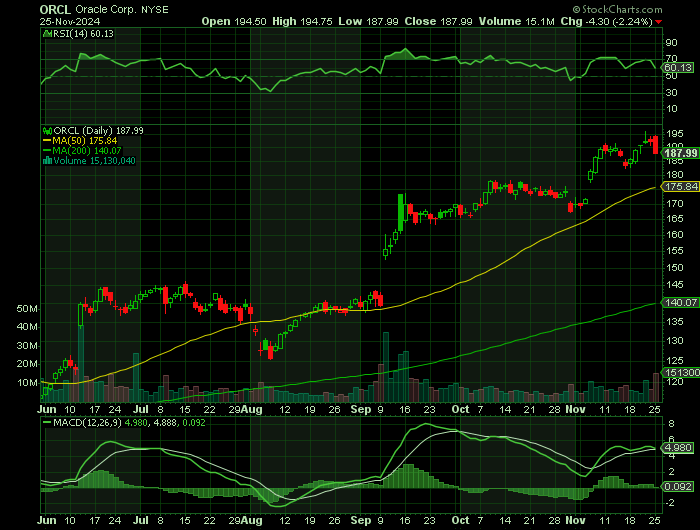This screenshot has width=700, height=530.
Task: Click the ORCL ticker symbol in the header
Action: [55, 9]
